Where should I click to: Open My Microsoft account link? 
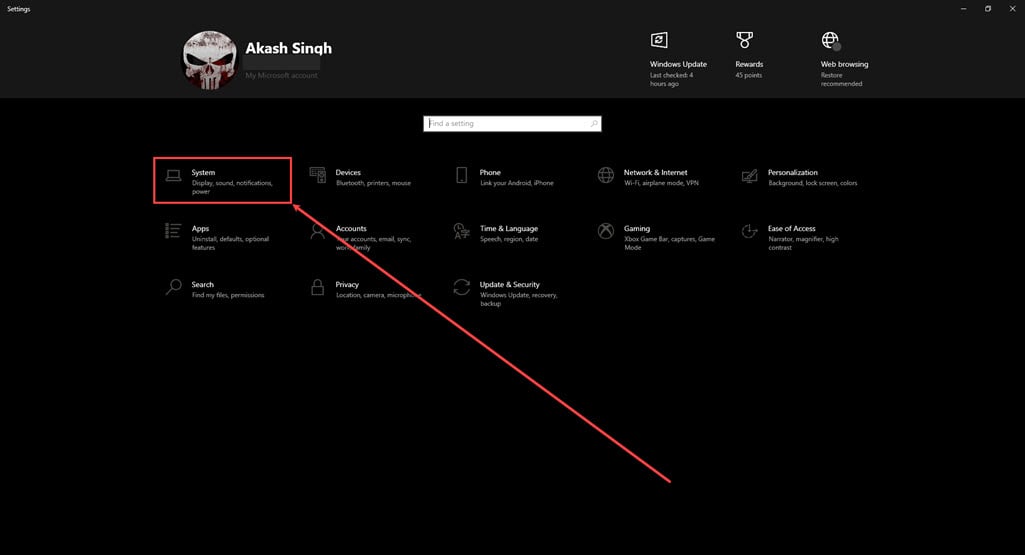281,75
